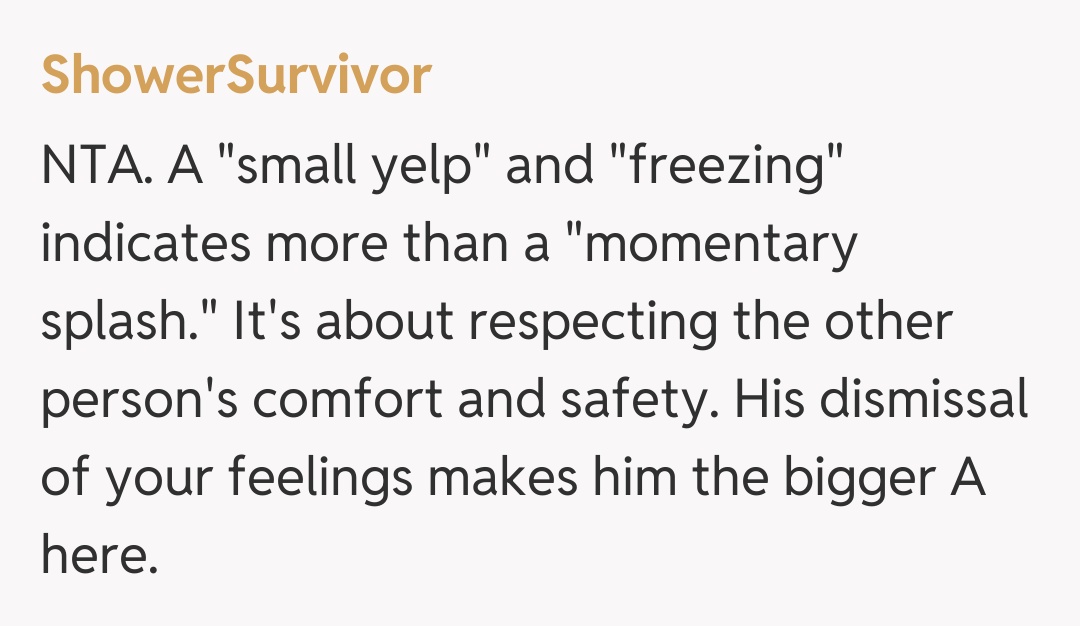Click the word "feelings" in the comment
The height and width of the screenshot is (626, 1080).
click(320, 479)
